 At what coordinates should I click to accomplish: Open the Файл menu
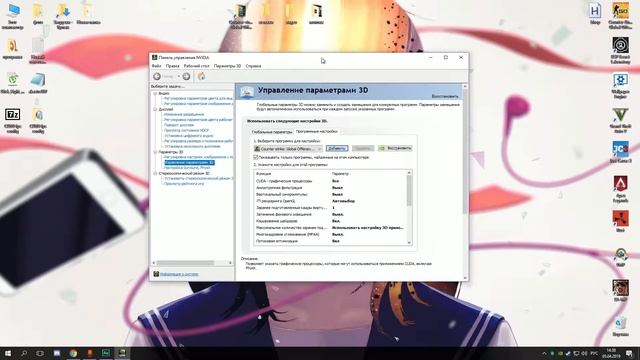click(156, 66)
